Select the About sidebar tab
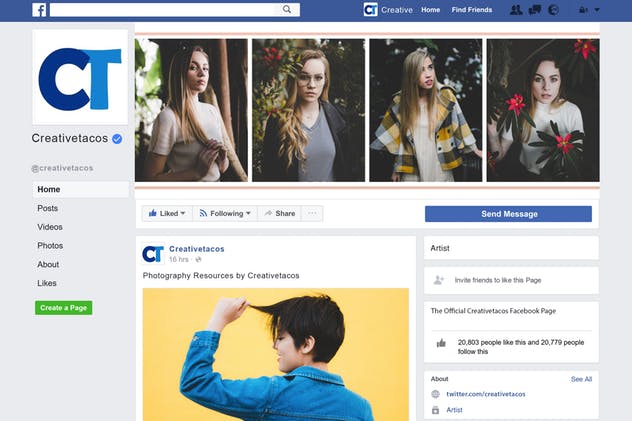 point(48,264)
